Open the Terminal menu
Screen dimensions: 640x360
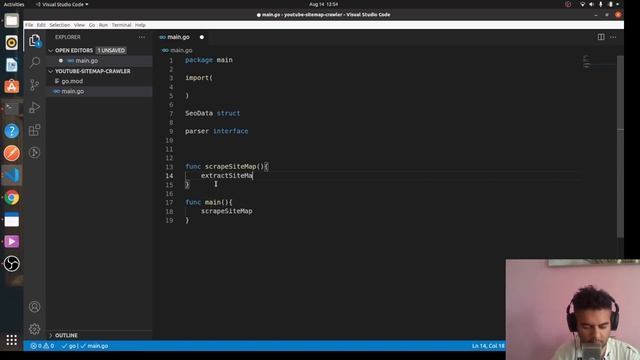(121, 25)
